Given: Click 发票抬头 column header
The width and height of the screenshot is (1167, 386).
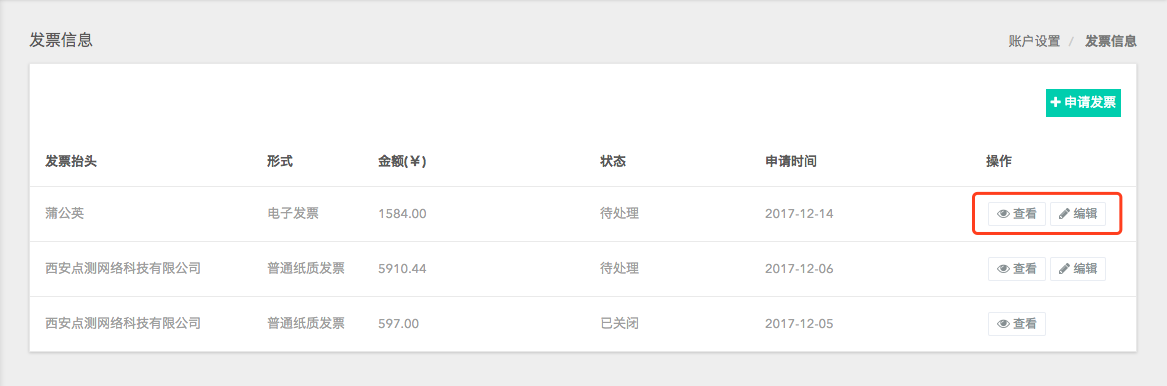Looking at the screenshot, I should click(71, 161).
